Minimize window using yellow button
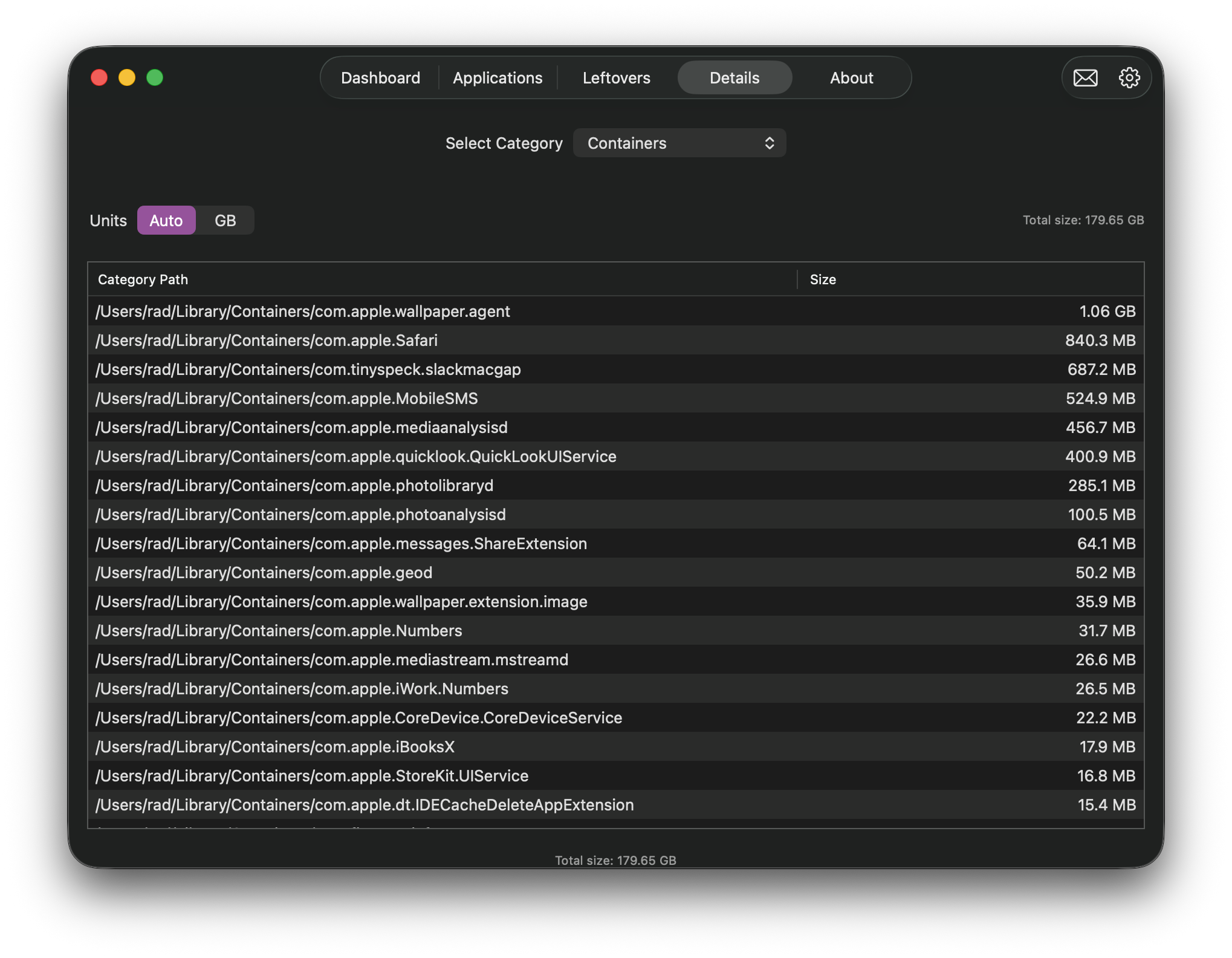Screen dimensions: 1232x958 [127, 78]
